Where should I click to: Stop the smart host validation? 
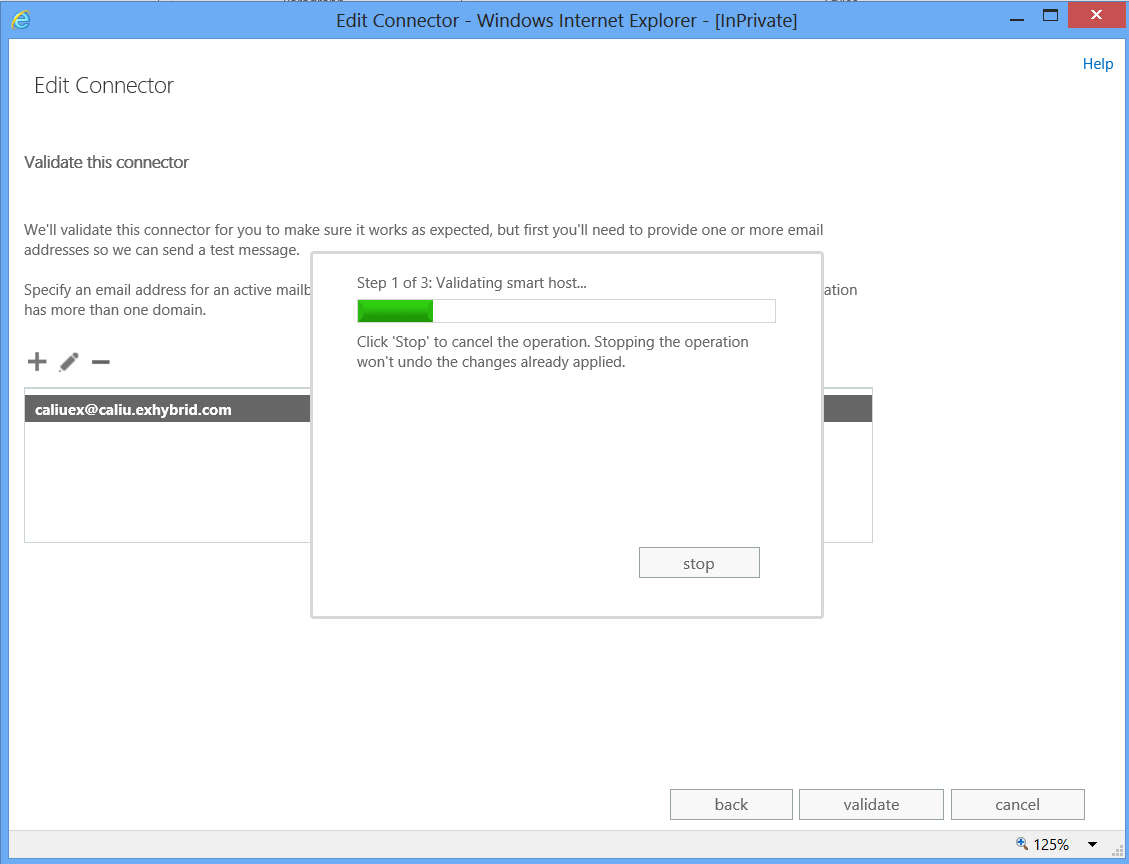point(699,562)
